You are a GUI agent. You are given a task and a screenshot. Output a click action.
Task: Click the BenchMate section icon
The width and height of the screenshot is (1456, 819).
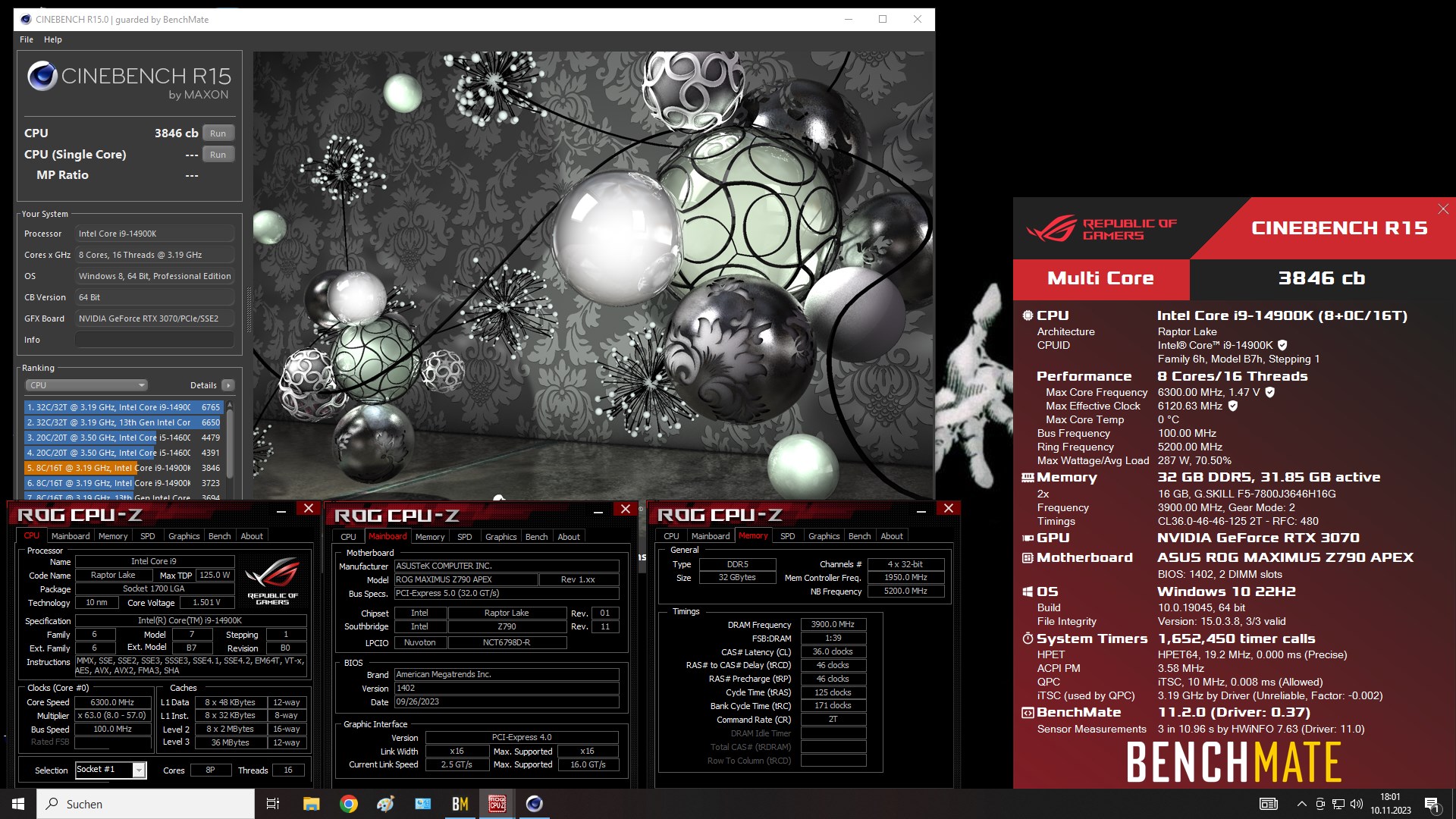tap(1028, 713)
